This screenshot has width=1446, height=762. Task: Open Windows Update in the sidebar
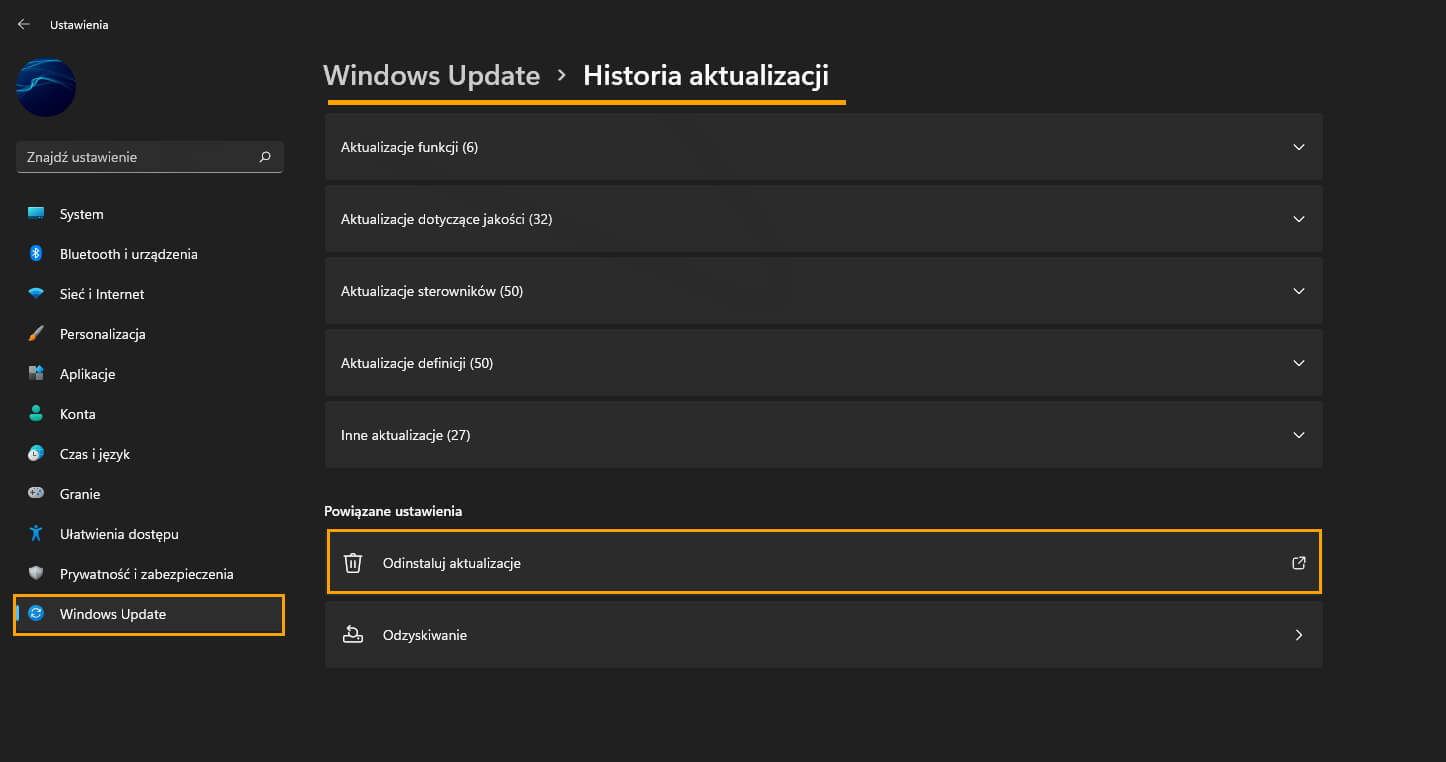(x=149, y=614)
